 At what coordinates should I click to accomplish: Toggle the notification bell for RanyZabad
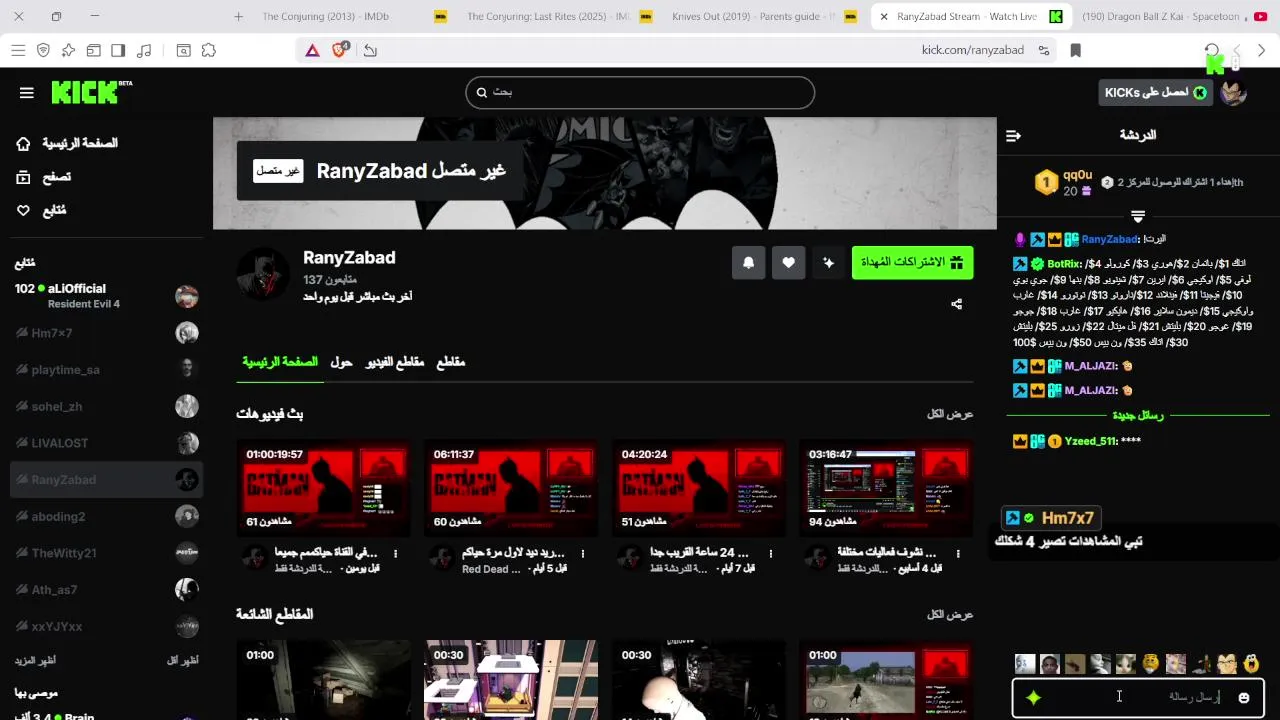click(x=748, y=263)
